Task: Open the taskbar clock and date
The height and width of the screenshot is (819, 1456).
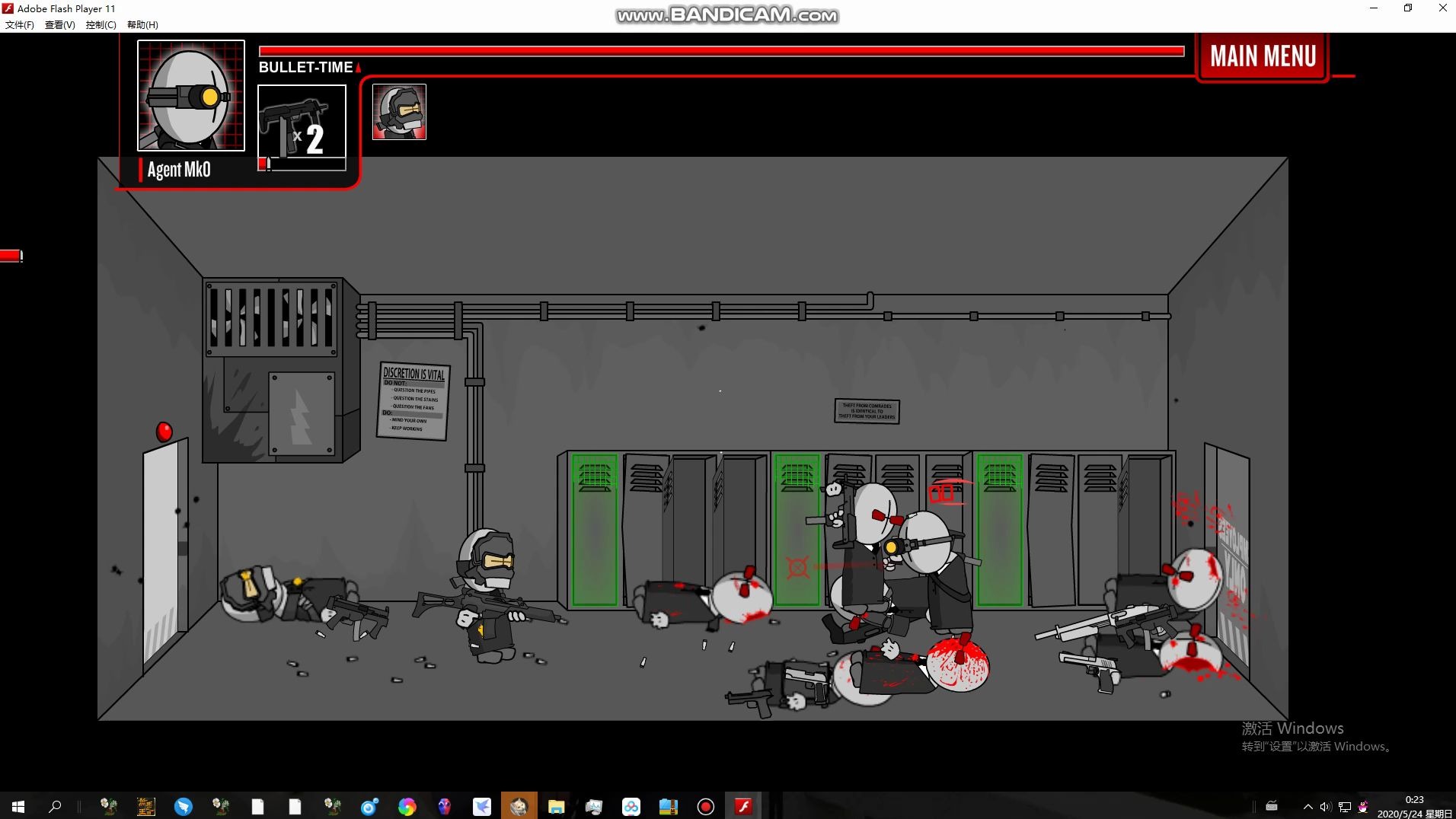Action: (x=1414, y=806)
